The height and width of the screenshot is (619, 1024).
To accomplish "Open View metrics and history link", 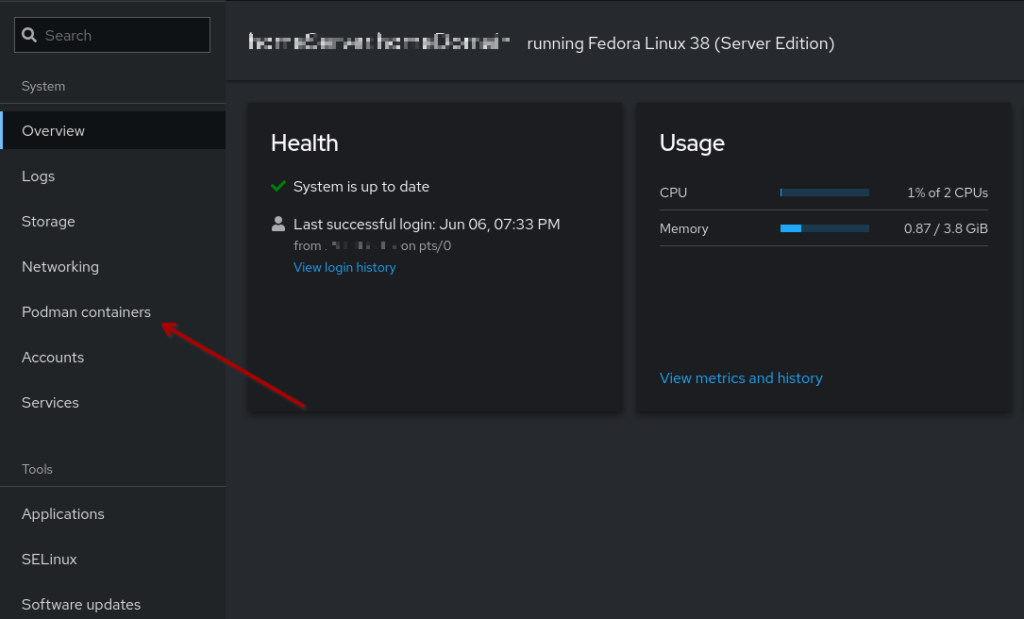I will [x=741, y=378].
